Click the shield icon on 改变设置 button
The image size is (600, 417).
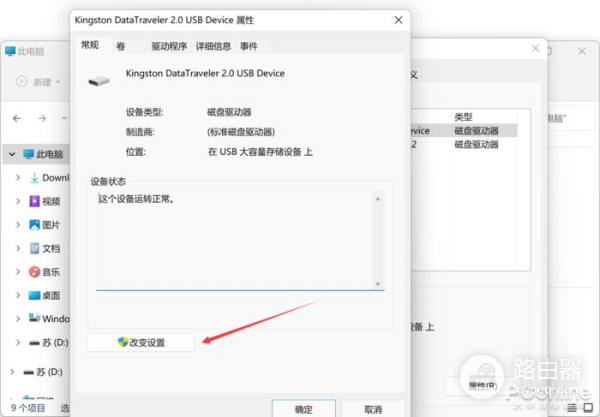pyautogui.click(x=123, y=342)
